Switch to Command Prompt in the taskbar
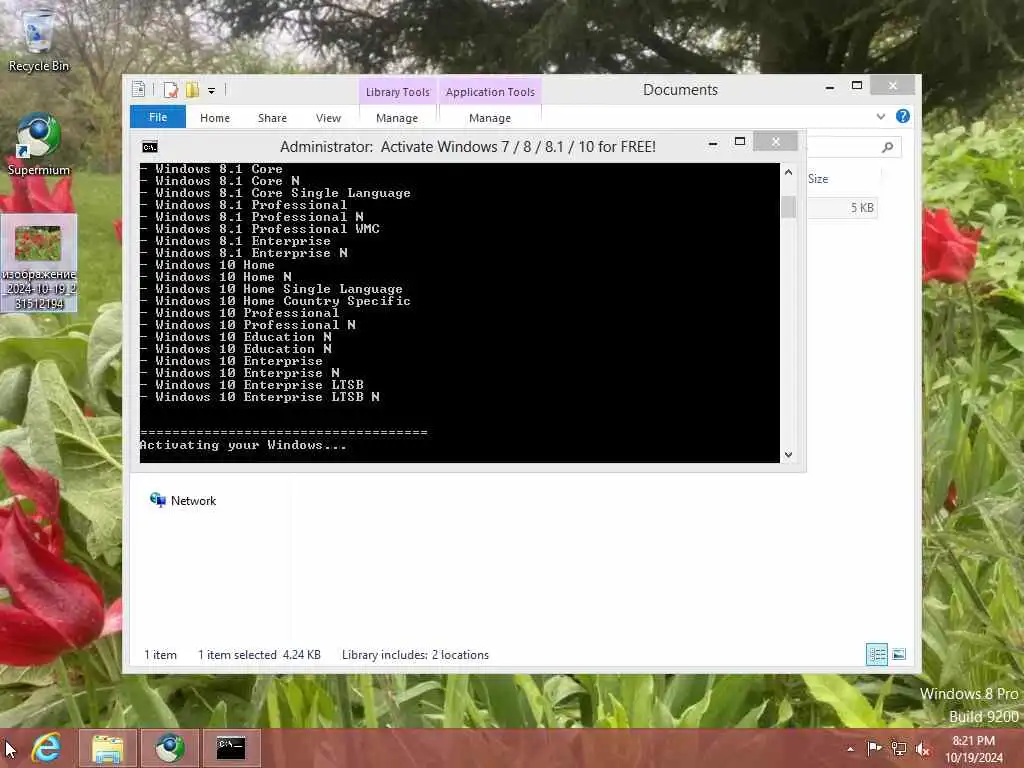The width and height of the screenshot is (1024, 768). click(x=231, y=748)
